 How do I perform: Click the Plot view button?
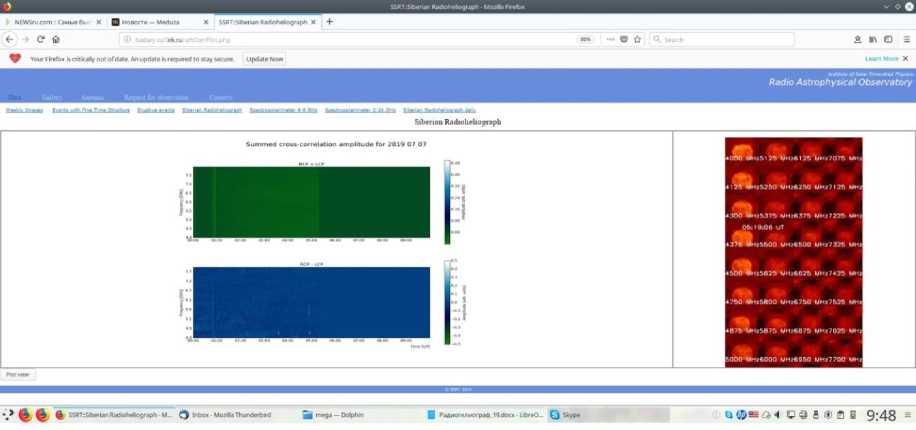tap(18, 374)
